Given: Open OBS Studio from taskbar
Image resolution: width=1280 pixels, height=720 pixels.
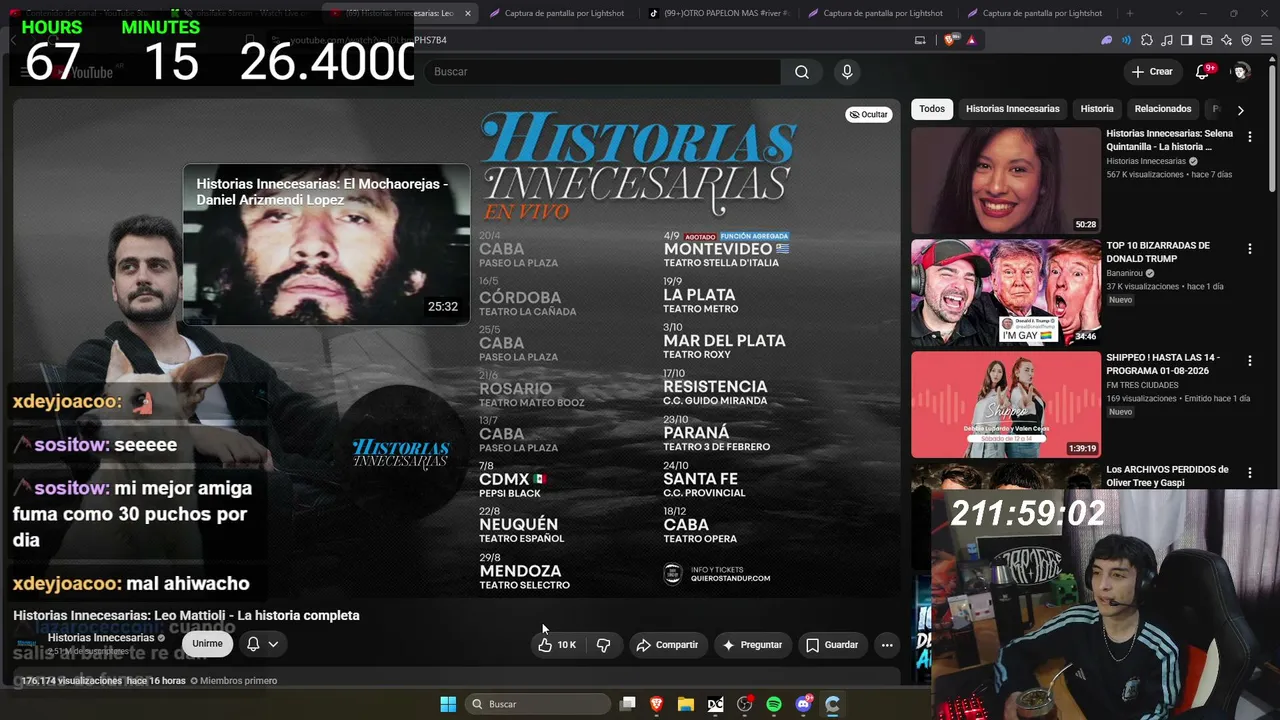Looking at the screenshot, I should [745, 704].
